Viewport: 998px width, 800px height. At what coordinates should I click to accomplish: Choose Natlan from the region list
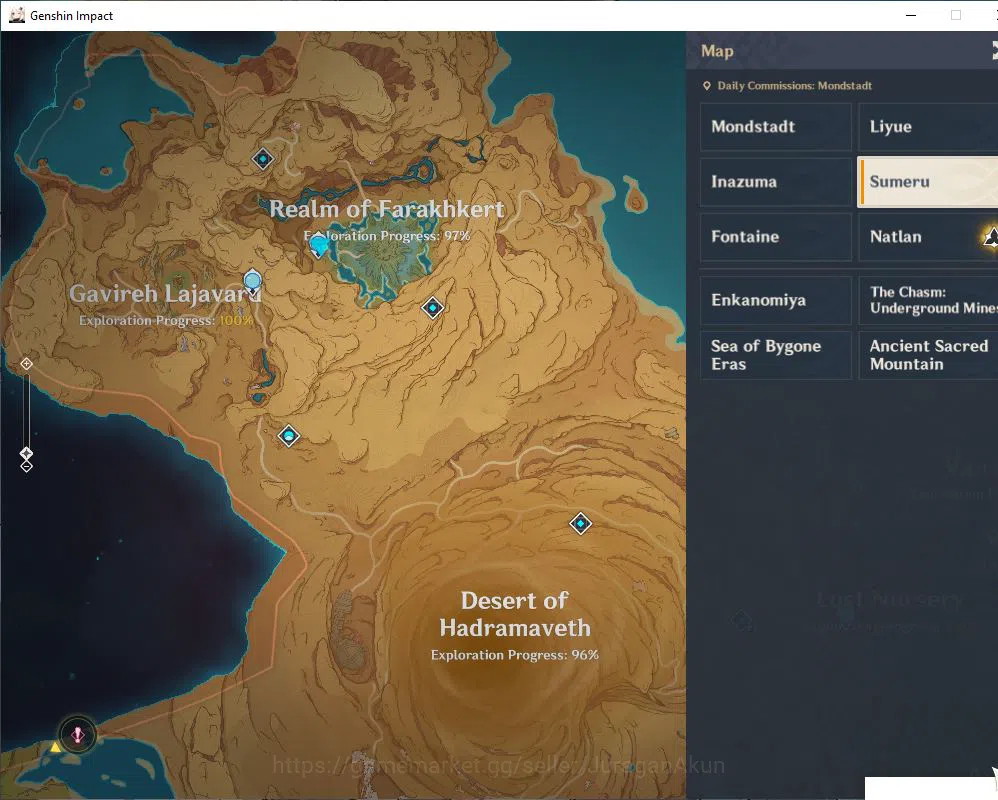[x=928, y=237]
